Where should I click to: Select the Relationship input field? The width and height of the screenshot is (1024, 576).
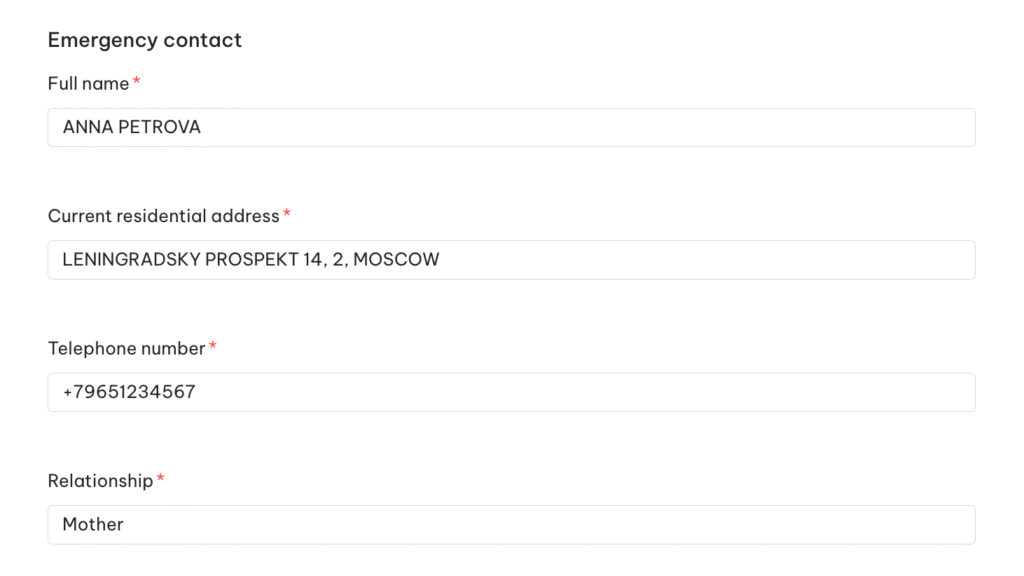coord(511,525)
